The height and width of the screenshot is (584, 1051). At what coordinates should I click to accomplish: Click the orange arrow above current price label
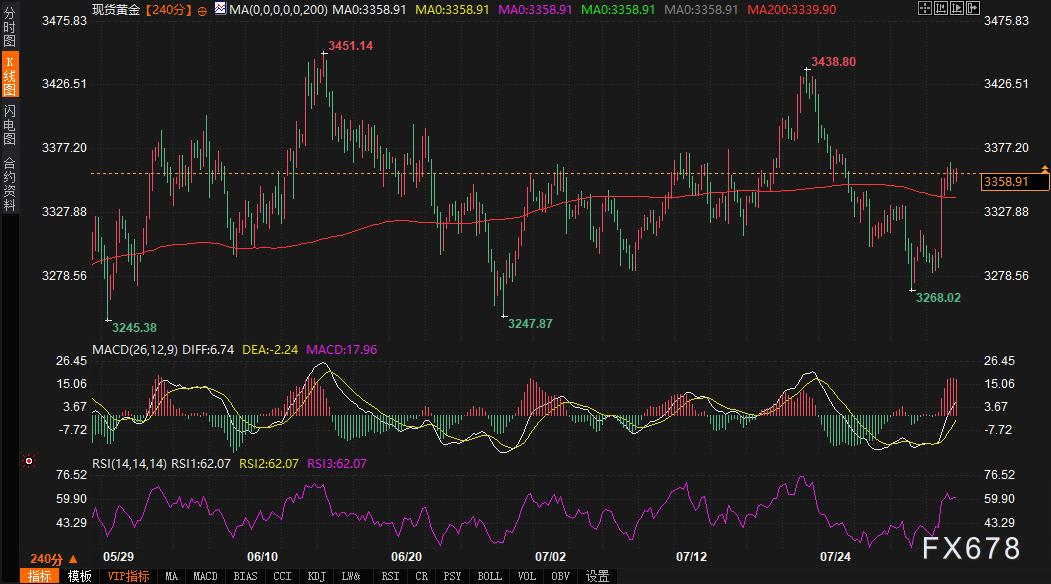coord(1044,168)
